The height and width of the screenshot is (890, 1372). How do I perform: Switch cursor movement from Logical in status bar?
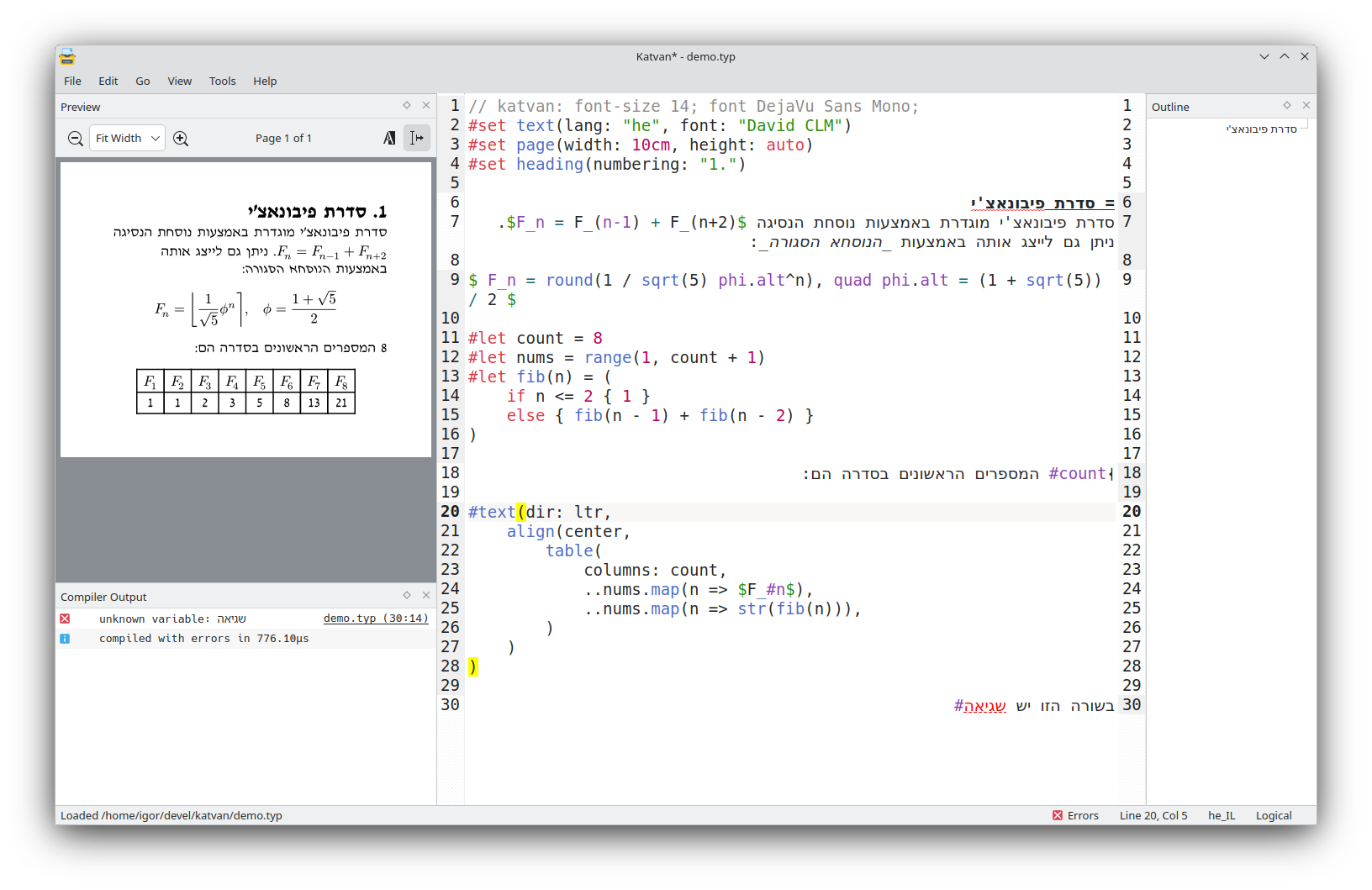pyautogui.click(x=1273, y=814)
